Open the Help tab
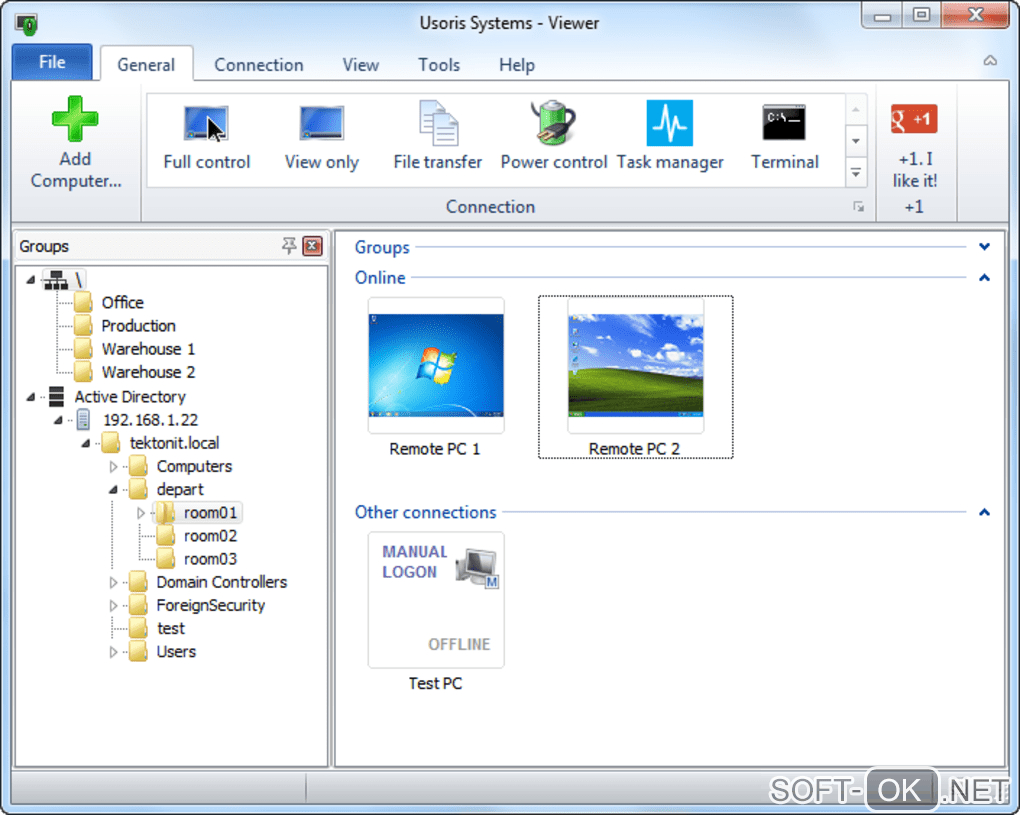Viewport: 1020px width, 815px height. click(x=517, y=65)
